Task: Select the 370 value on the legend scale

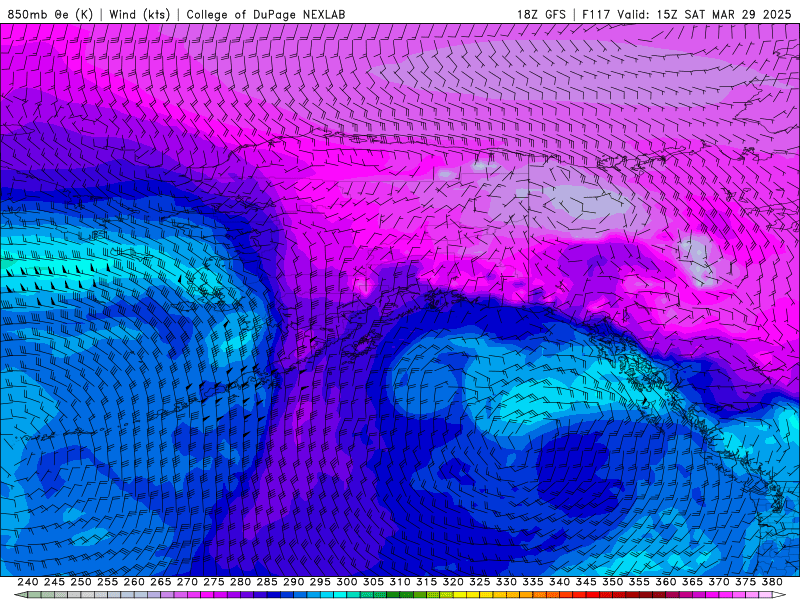Action: [x=719, y=582]
